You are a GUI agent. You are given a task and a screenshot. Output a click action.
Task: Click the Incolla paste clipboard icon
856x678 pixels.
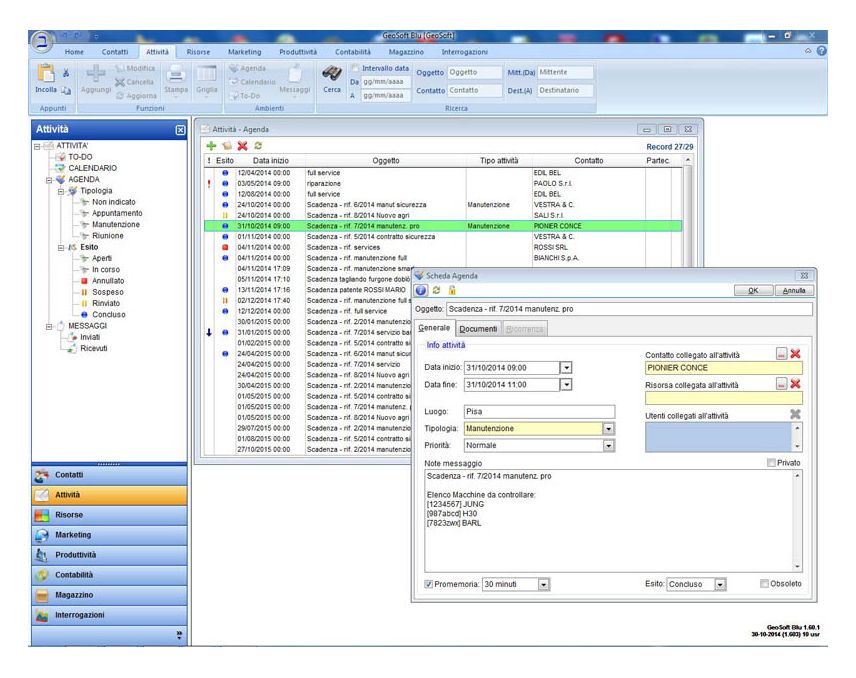46,73
